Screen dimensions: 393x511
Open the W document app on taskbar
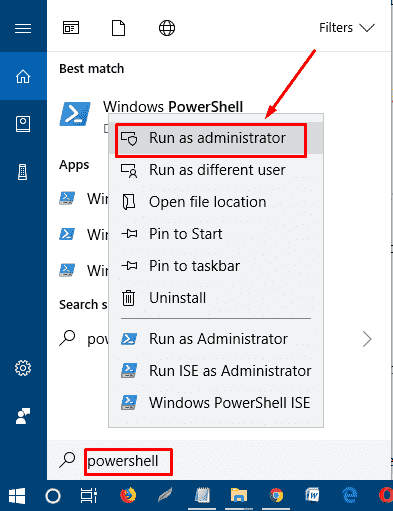pos(312,495)
